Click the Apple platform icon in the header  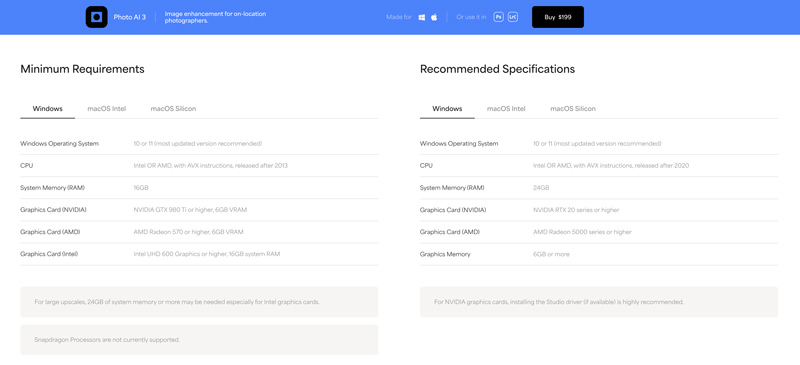point(434,17)
